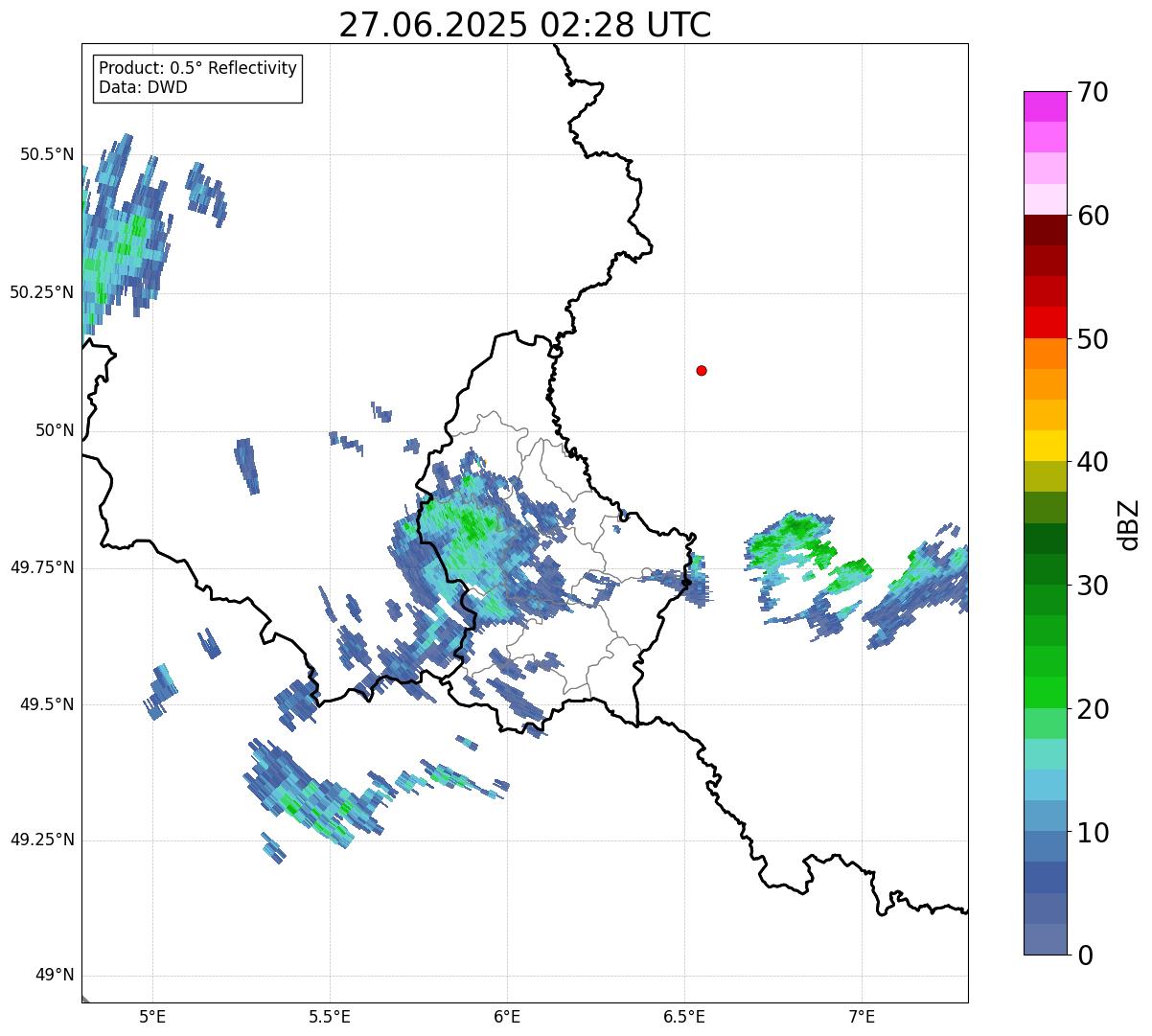
Task: Click the "Product: 0.5° Reflectivity" text
Action: point(197,69)
